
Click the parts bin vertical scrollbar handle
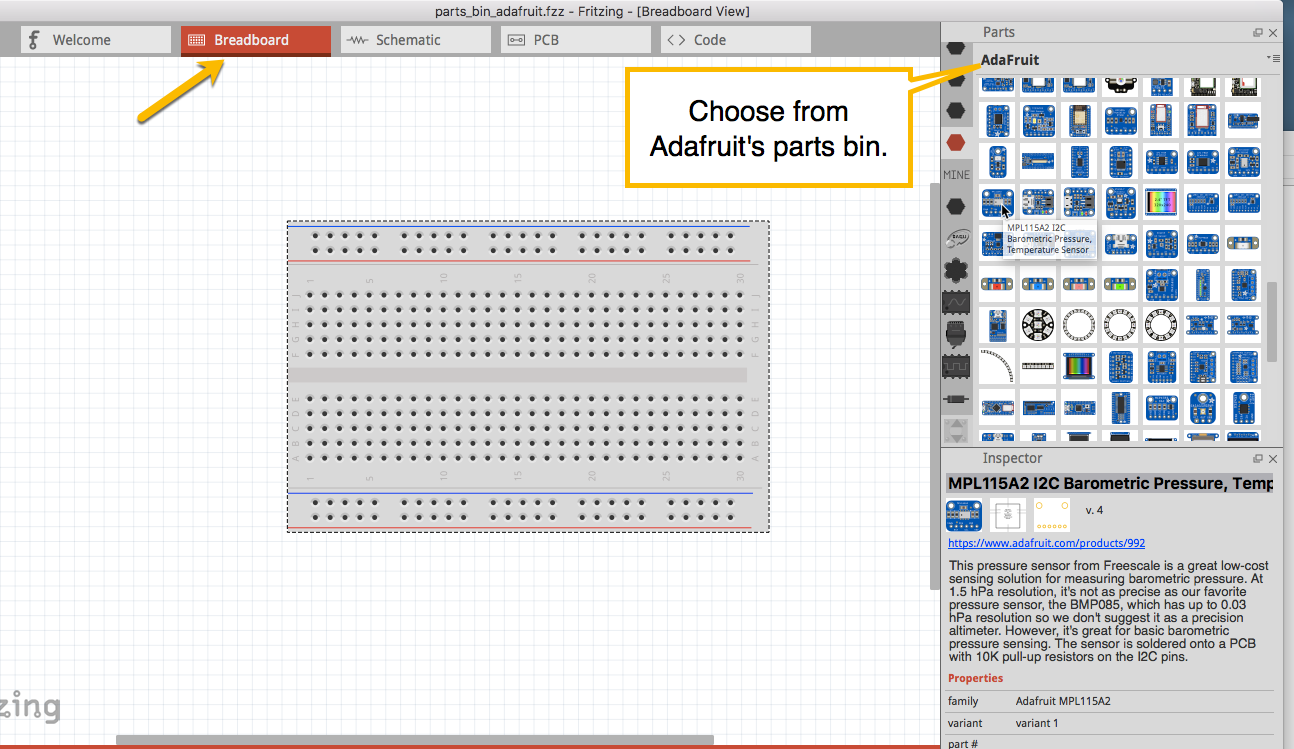1272,322
